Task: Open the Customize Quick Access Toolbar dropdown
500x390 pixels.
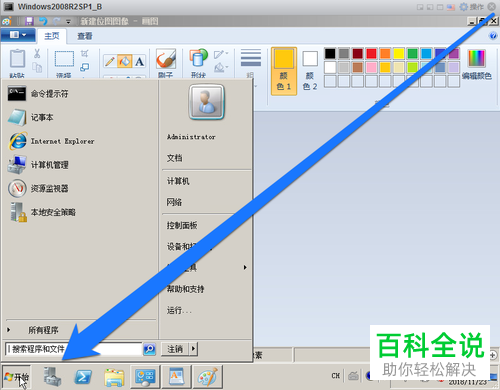Action: pyautogui.click(x=68, y=22)
